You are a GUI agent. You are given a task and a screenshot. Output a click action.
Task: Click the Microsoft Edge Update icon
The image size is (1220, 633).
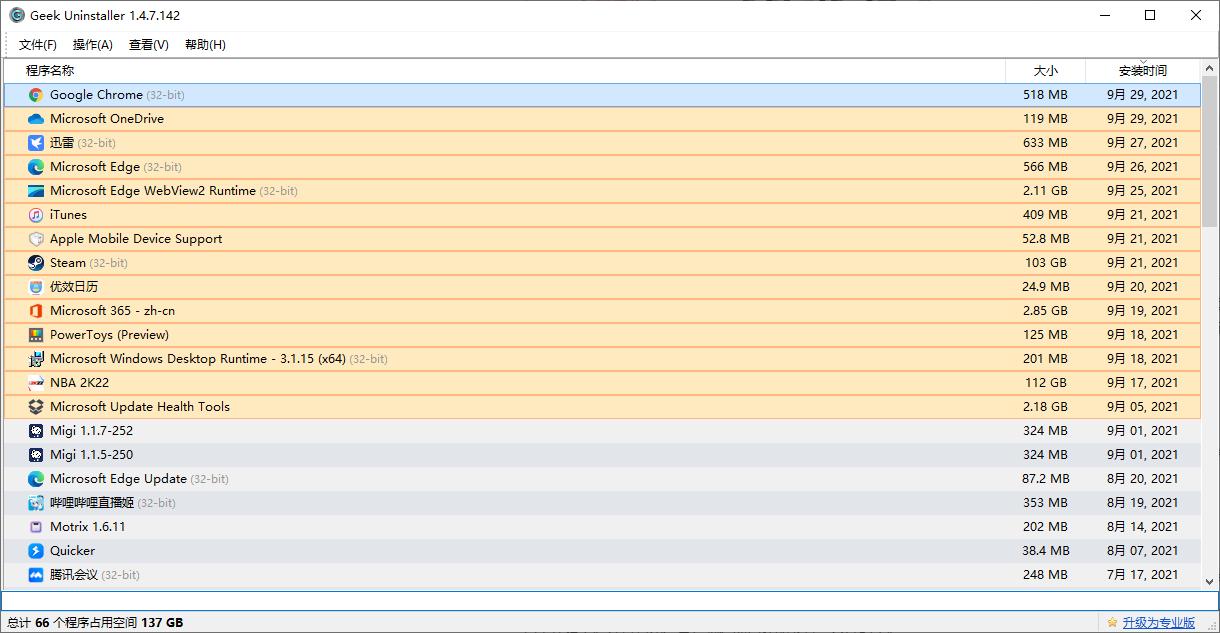tap(36, 479)
